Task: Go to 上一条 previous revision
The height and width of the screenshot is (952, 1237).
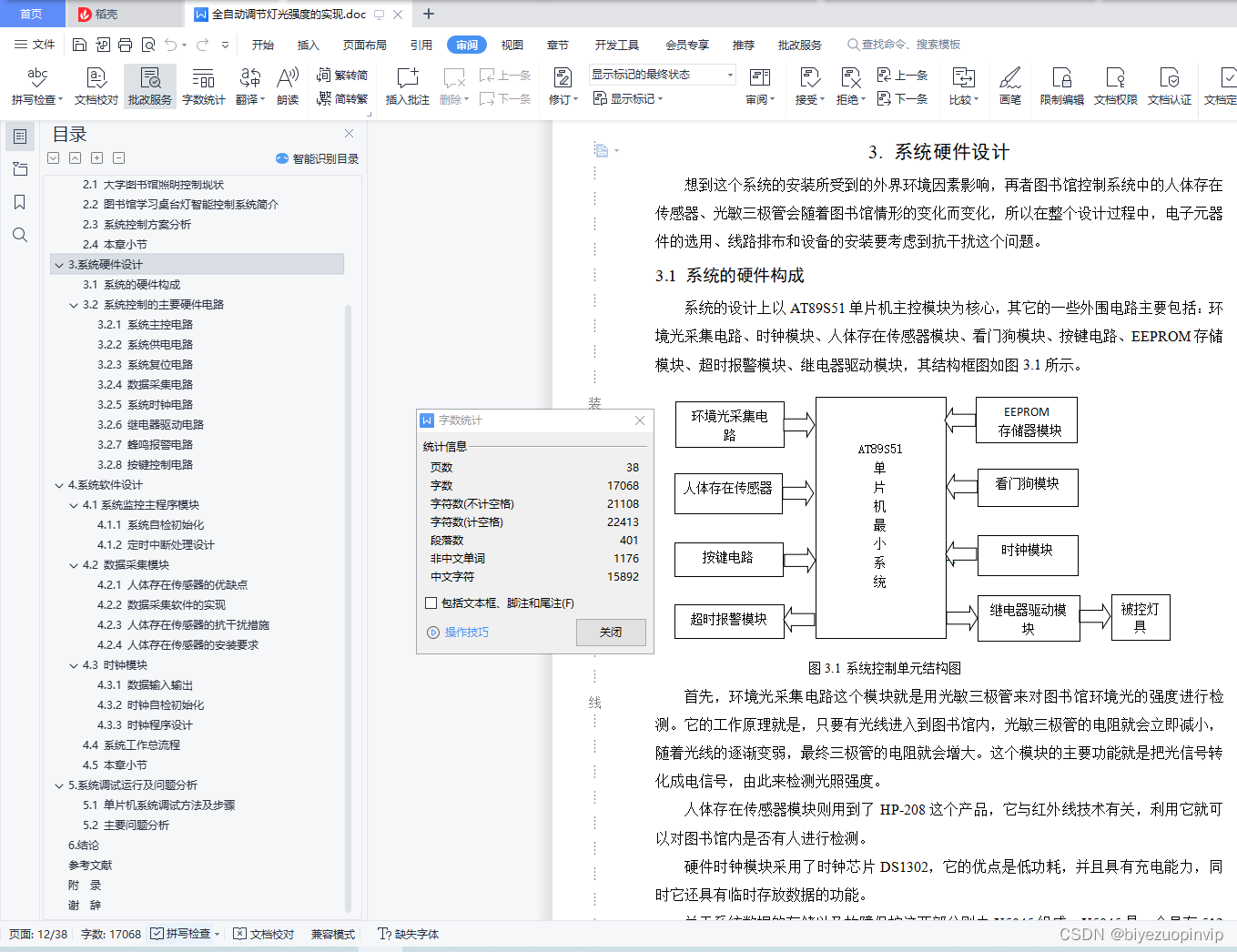Action: [x=902, y=75]
